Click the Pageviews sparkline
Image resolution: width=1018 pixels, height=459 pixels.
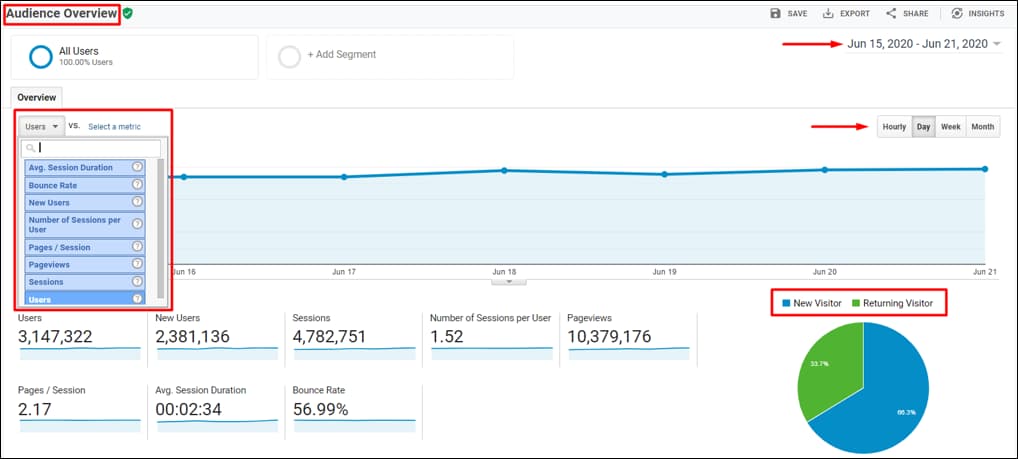click(x=629, y=353)
